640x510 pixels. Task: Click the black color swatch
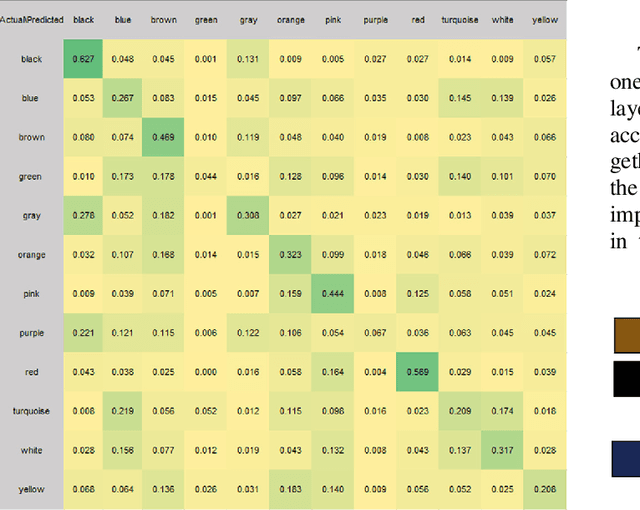(626, 380)
